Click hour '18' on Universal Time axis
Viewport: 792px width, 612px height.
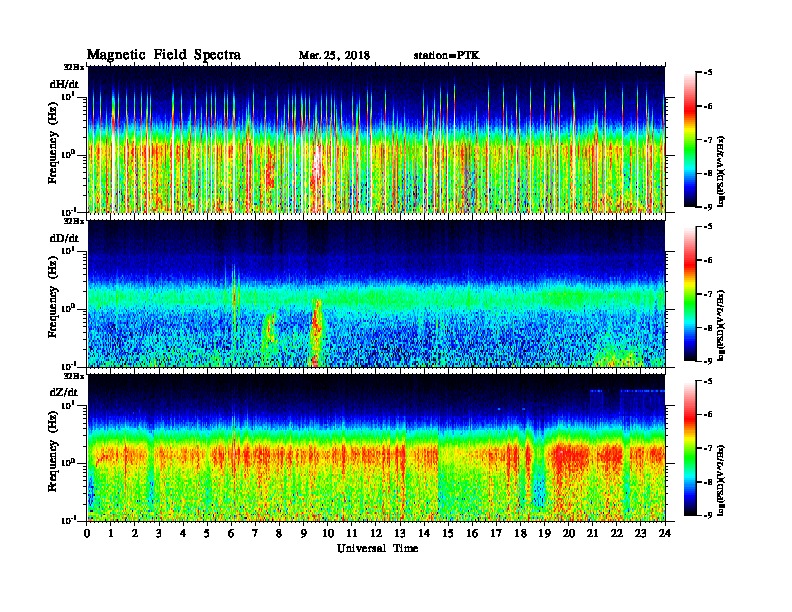click(520, 534)
